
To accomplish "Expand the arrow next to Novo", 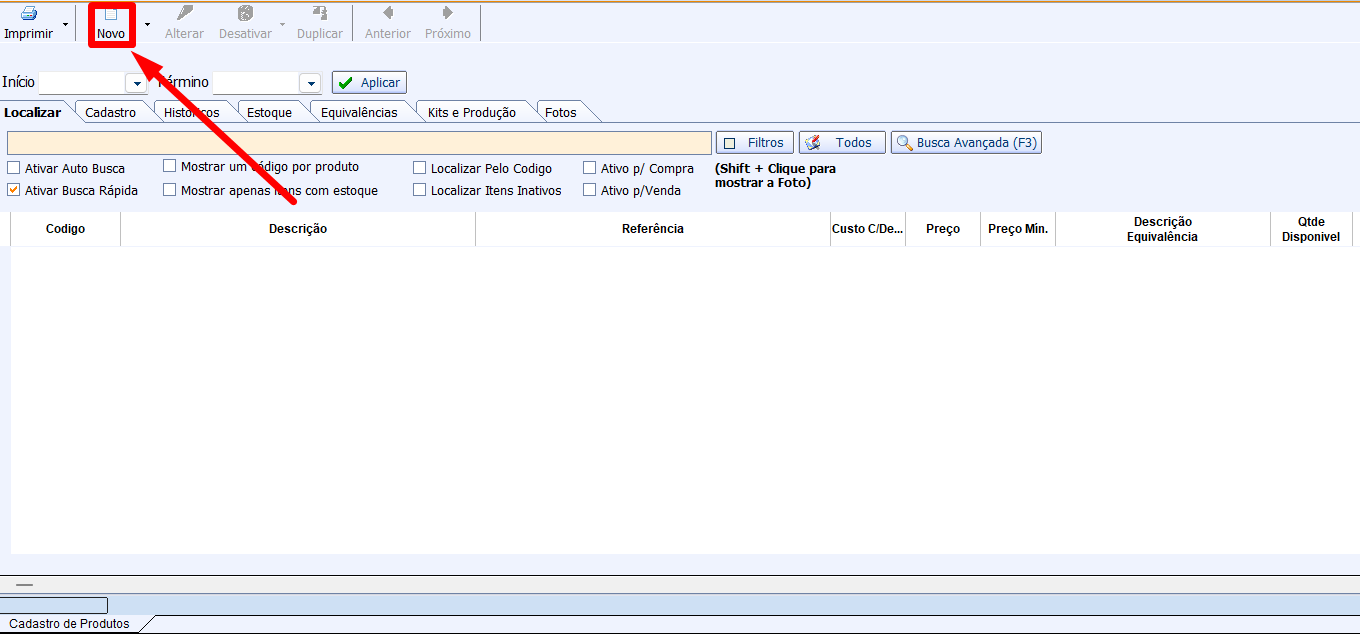I will point(147,23).
